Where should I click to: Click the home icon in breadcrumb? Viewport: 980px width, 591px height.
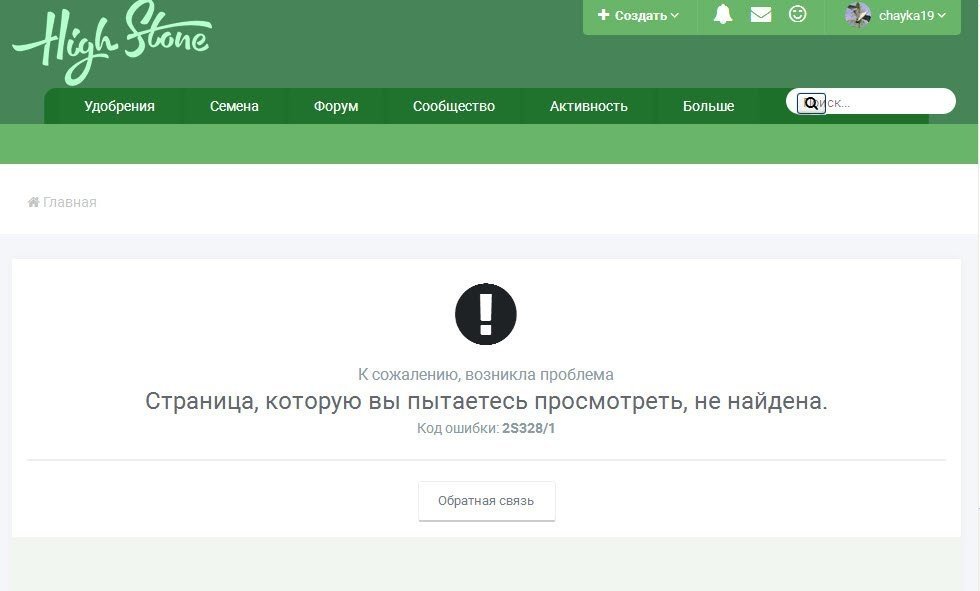[x=34, y=202]
